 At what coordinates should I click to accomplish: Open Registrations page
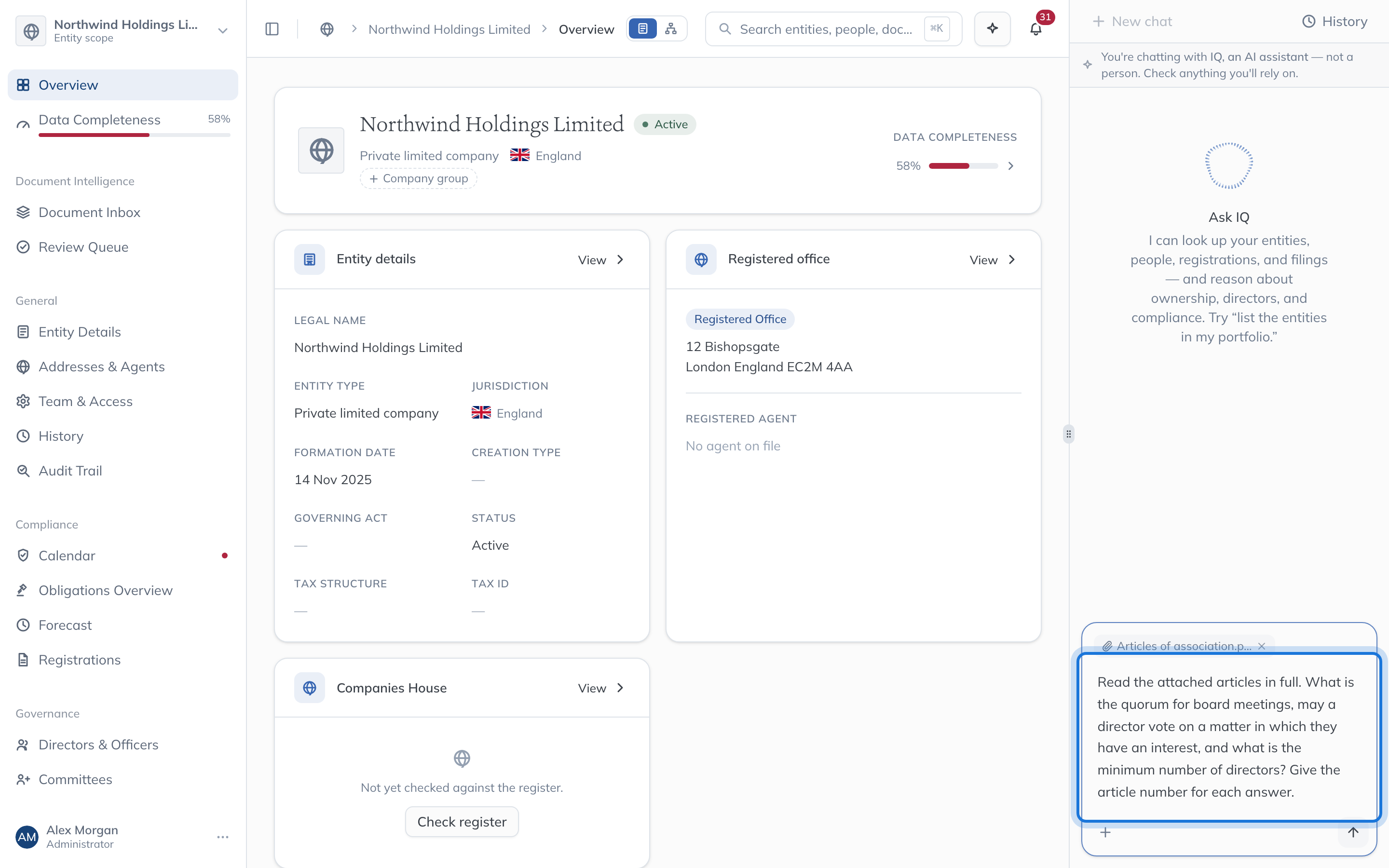click(123, 660)
